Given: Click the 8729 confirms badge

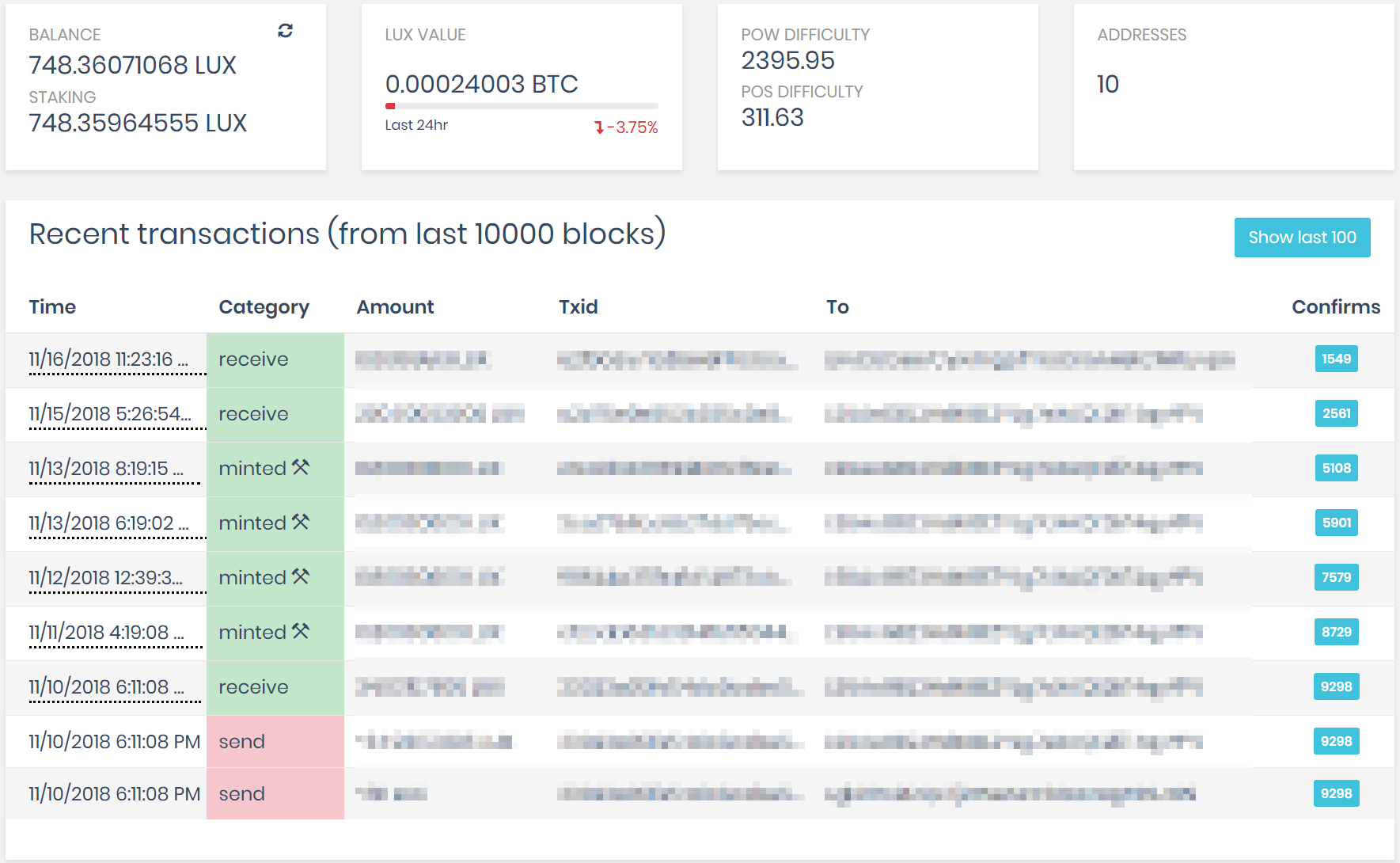Looking at the screenshot, I should click(x=1336, y=632).
